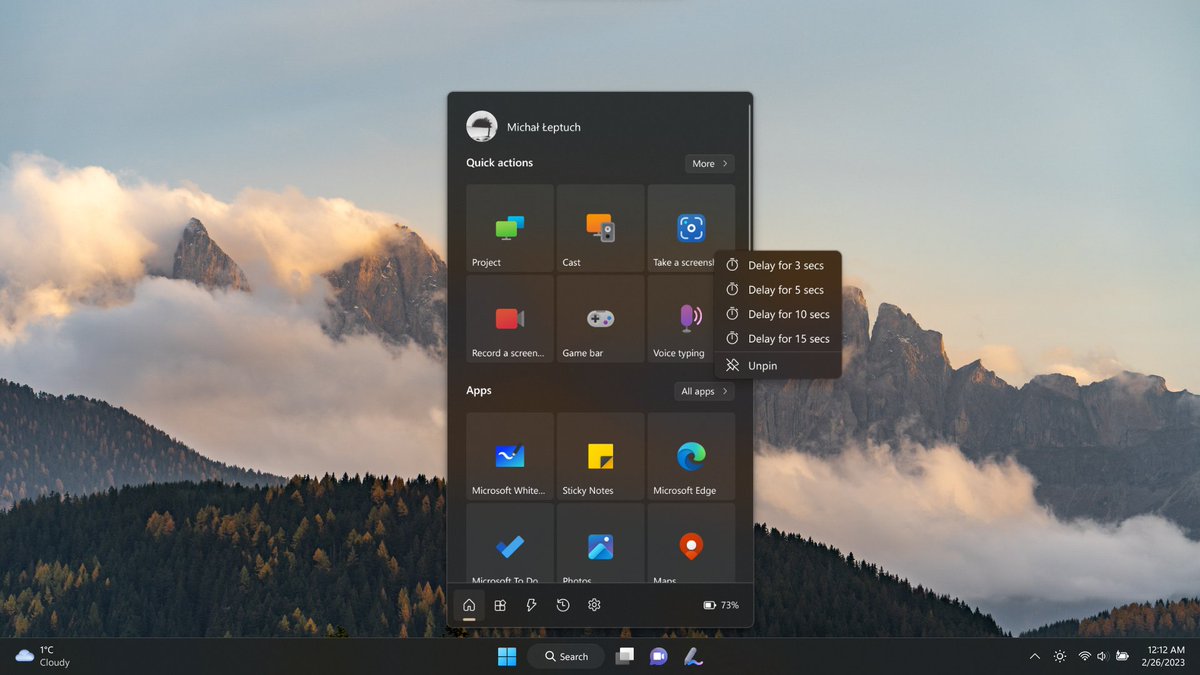
Task: Open the Cast quick action tile
Action: click(600, 228)
